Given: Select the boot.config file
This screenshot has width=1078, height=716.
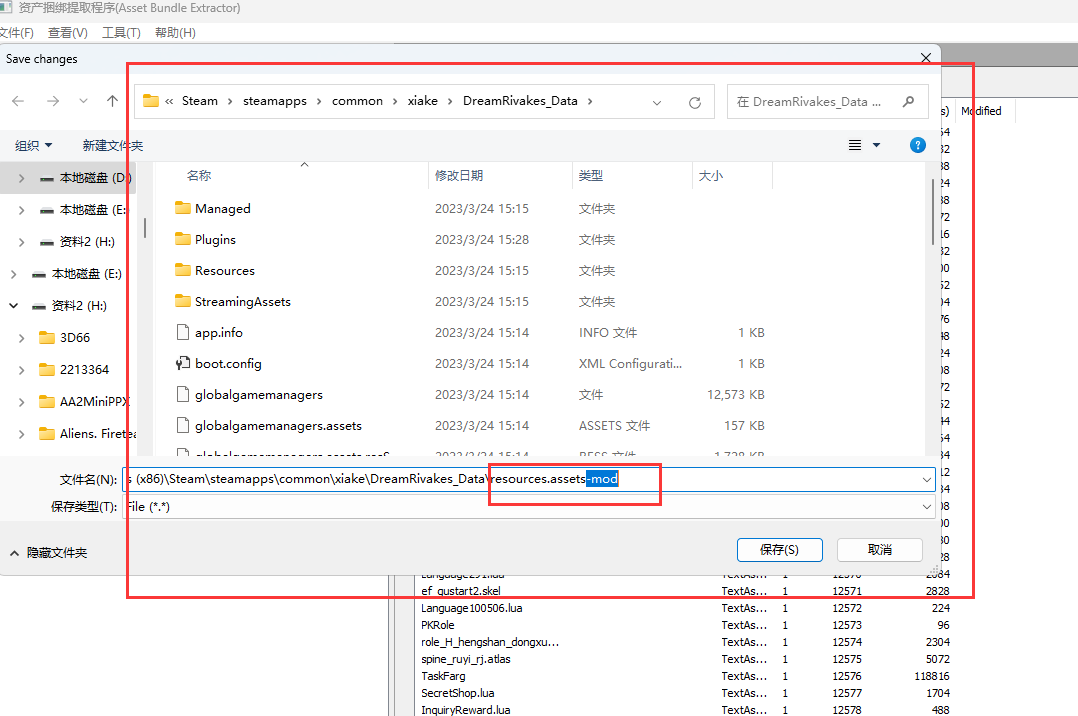Looking at the screenshot, I should click(228, 364).
